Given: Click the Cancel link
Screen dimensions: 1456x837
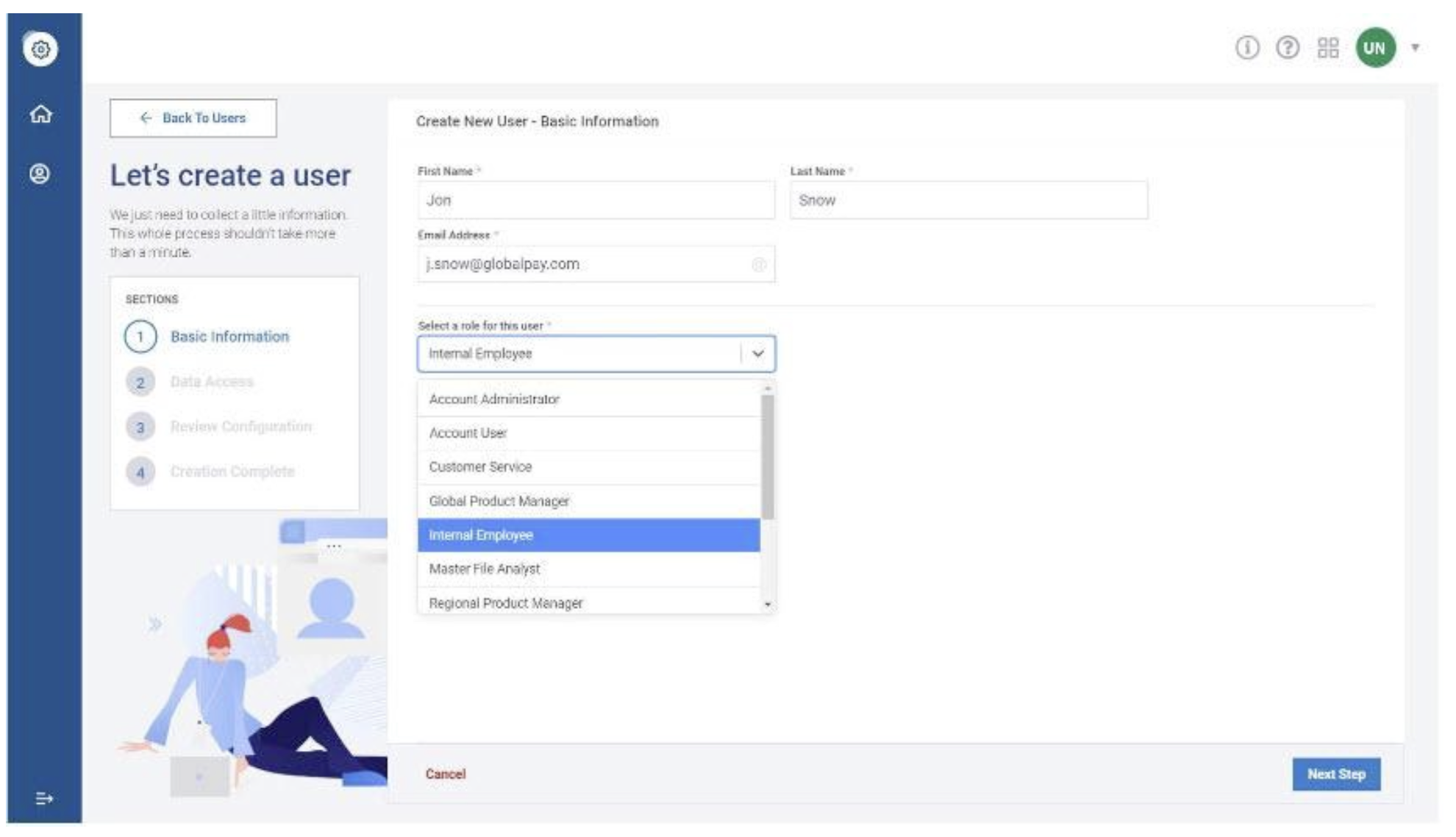Looking at the screenshot, I should pyautogui.click(x=445, y=774).
